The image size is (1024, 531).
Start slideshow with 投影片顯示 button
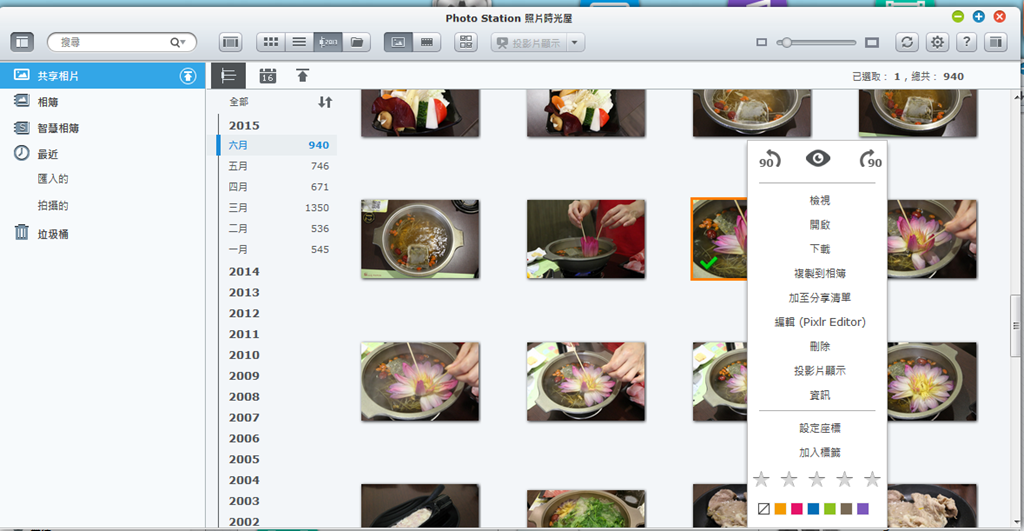pos(529,42)
